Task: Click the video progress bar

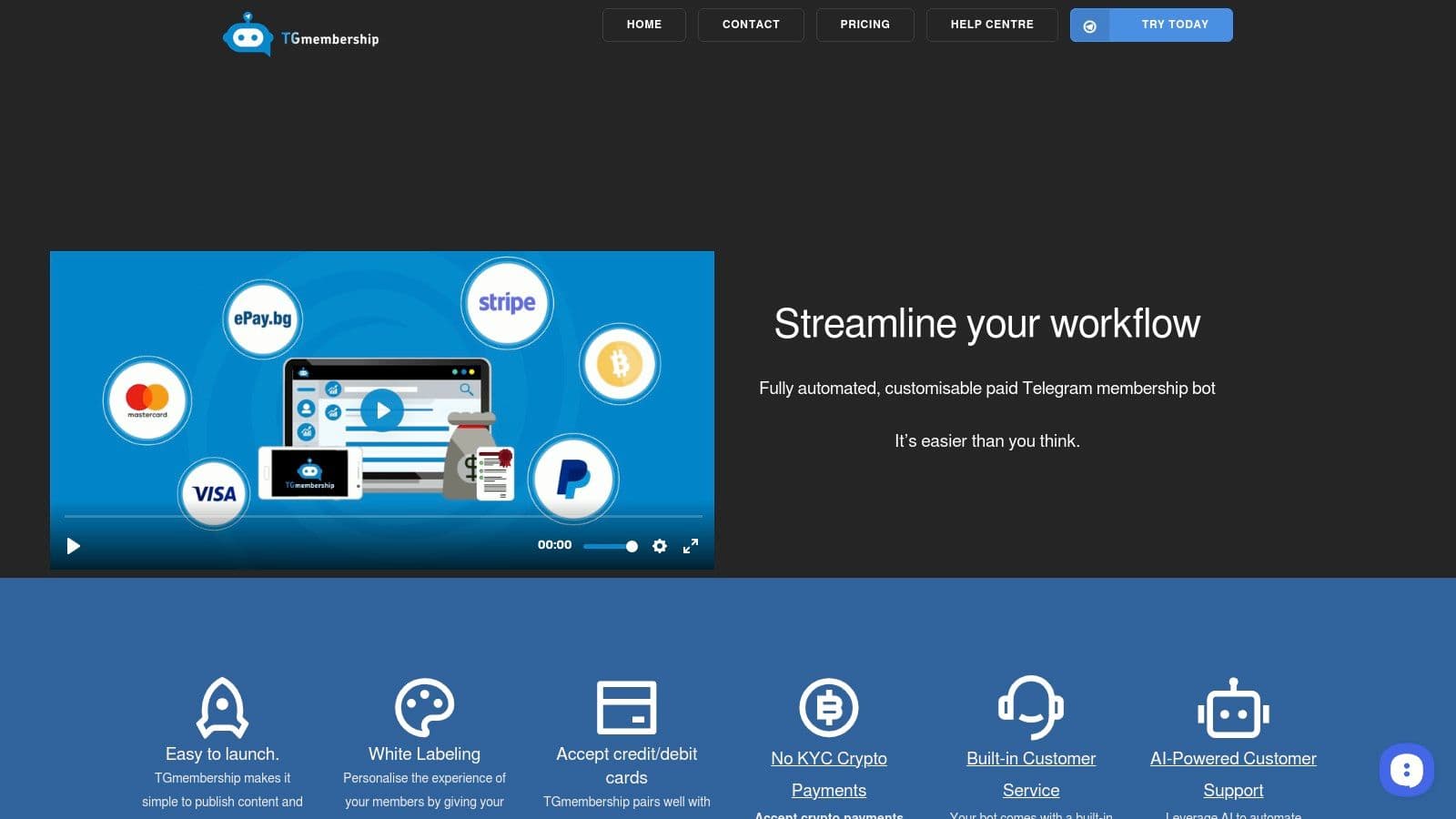Action: (x=382, y=516)
